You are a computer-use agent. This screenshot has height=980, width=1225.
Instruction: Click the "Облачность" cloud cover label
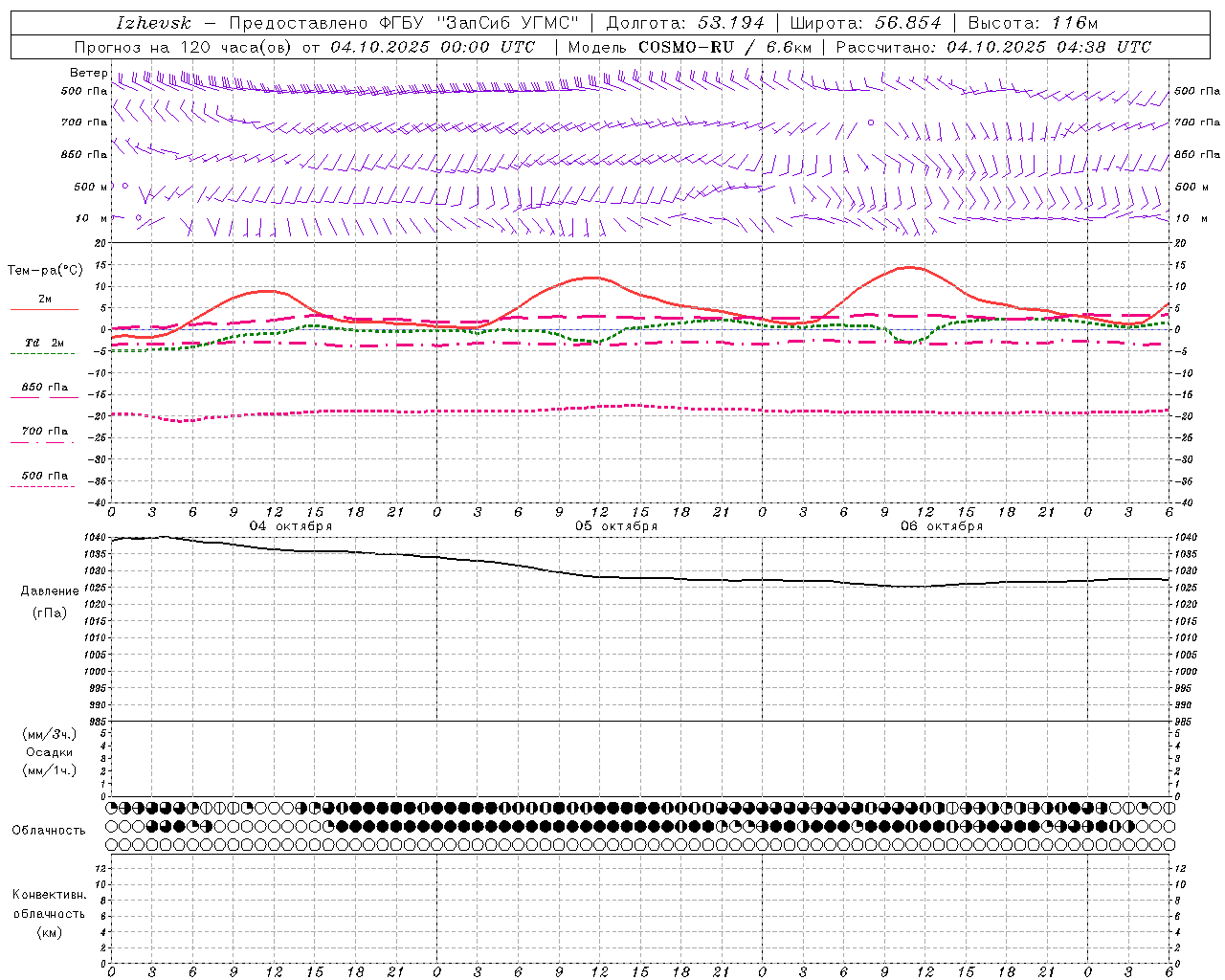[49, 831]
